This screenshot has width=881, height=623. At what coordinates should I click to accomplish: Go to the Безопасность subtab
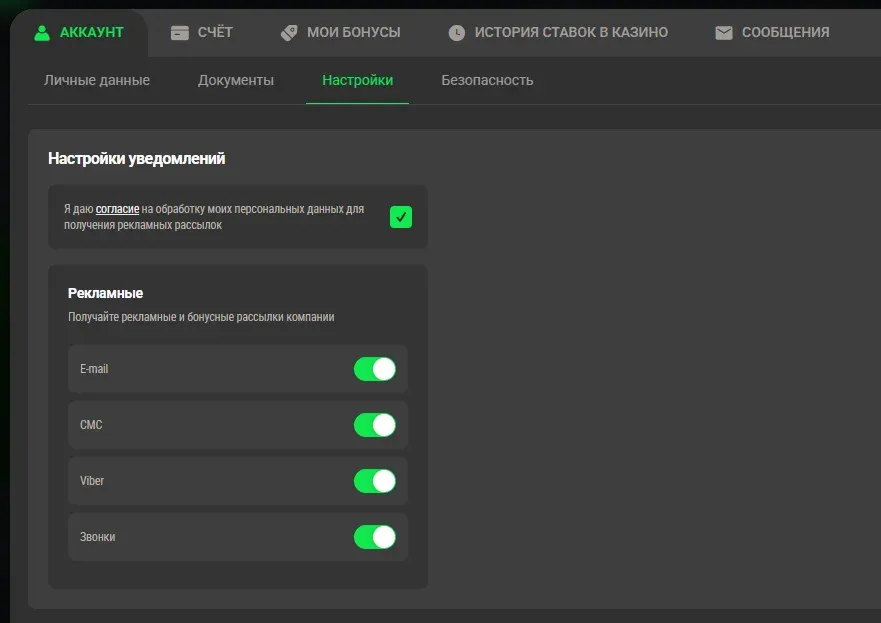(487, 80)
